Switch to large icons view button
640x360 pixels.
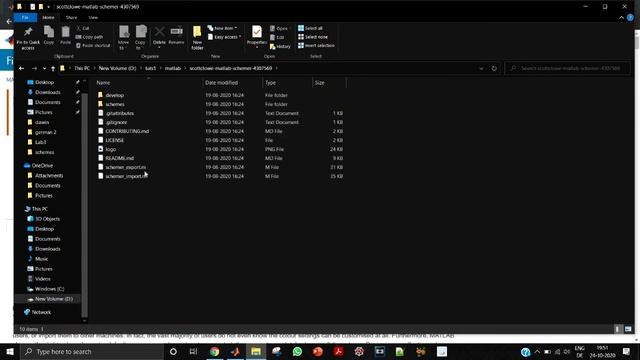pos(628,329)
